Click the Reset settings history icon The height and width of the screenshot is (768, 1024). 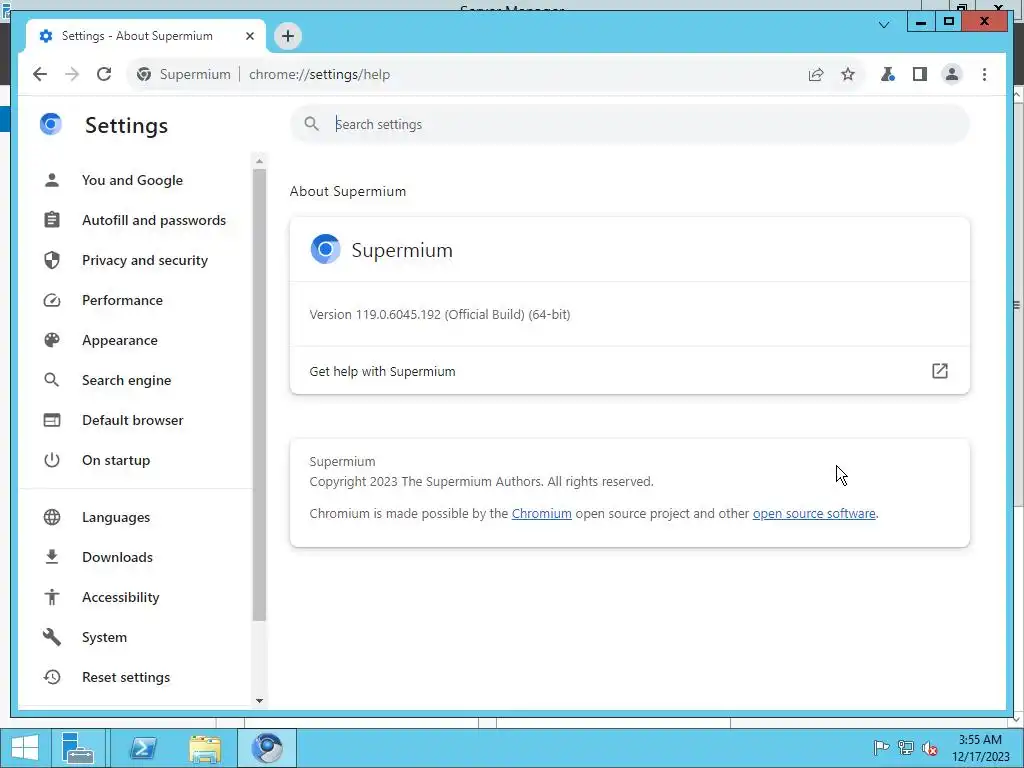pyautogui.click(x=52, y=677)
